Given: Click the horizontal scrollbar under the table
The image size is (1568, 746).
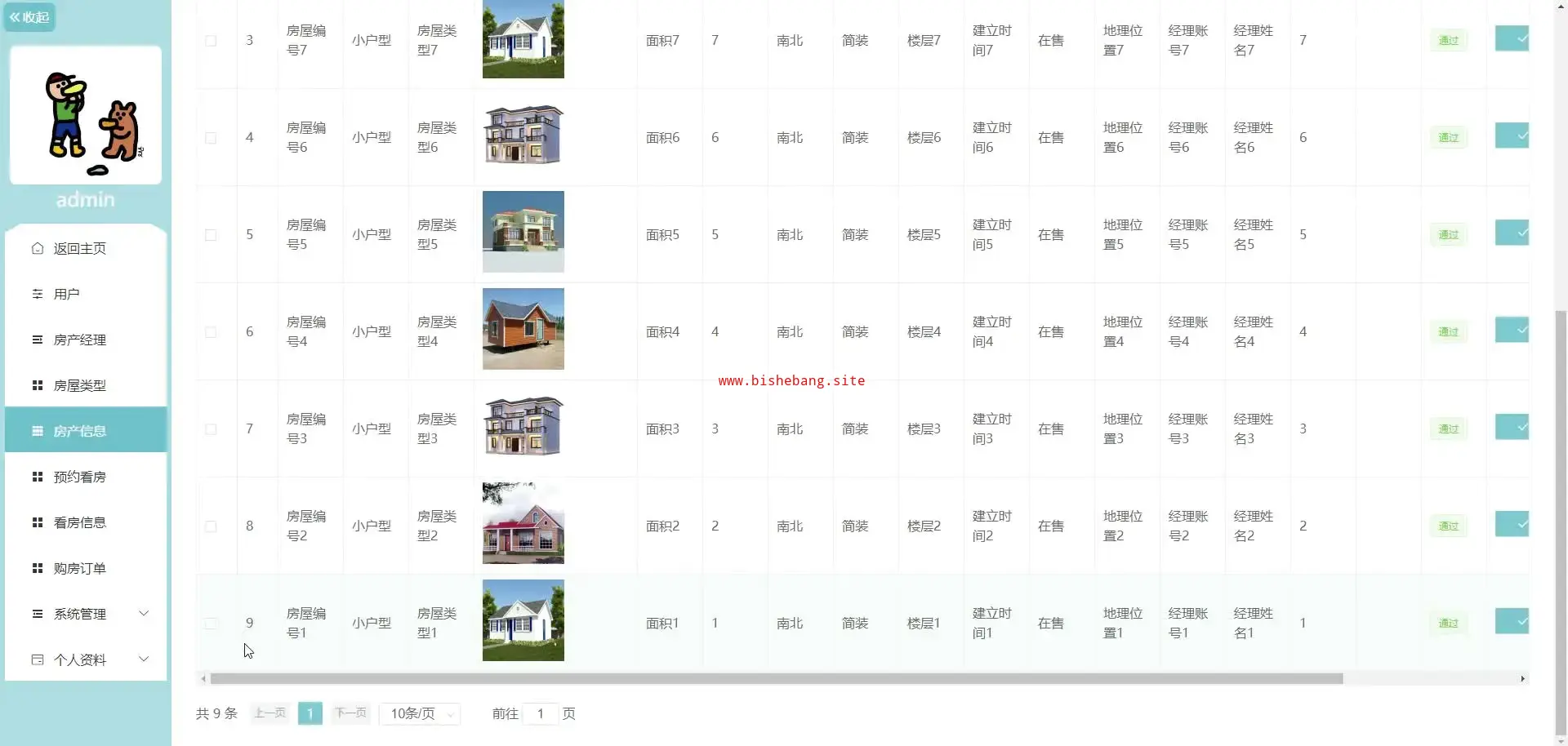Looking at the screenshot, I should (777, 679).
